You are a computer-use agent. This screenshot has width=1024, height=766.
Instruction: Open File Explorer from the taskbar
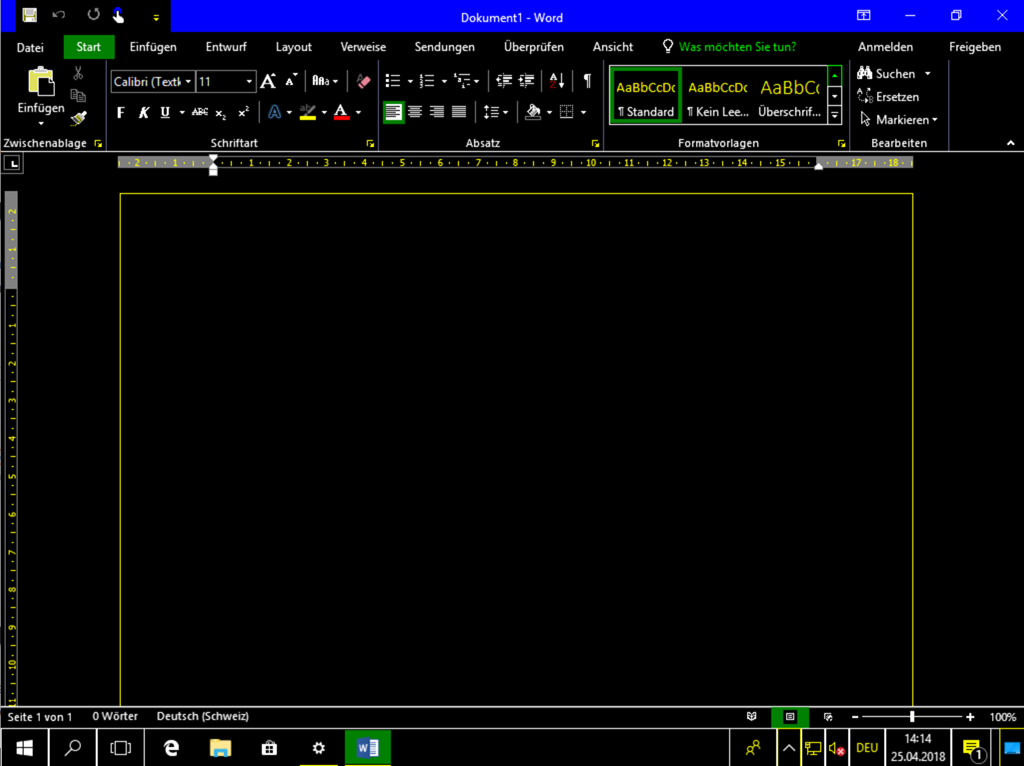point(220,747)
